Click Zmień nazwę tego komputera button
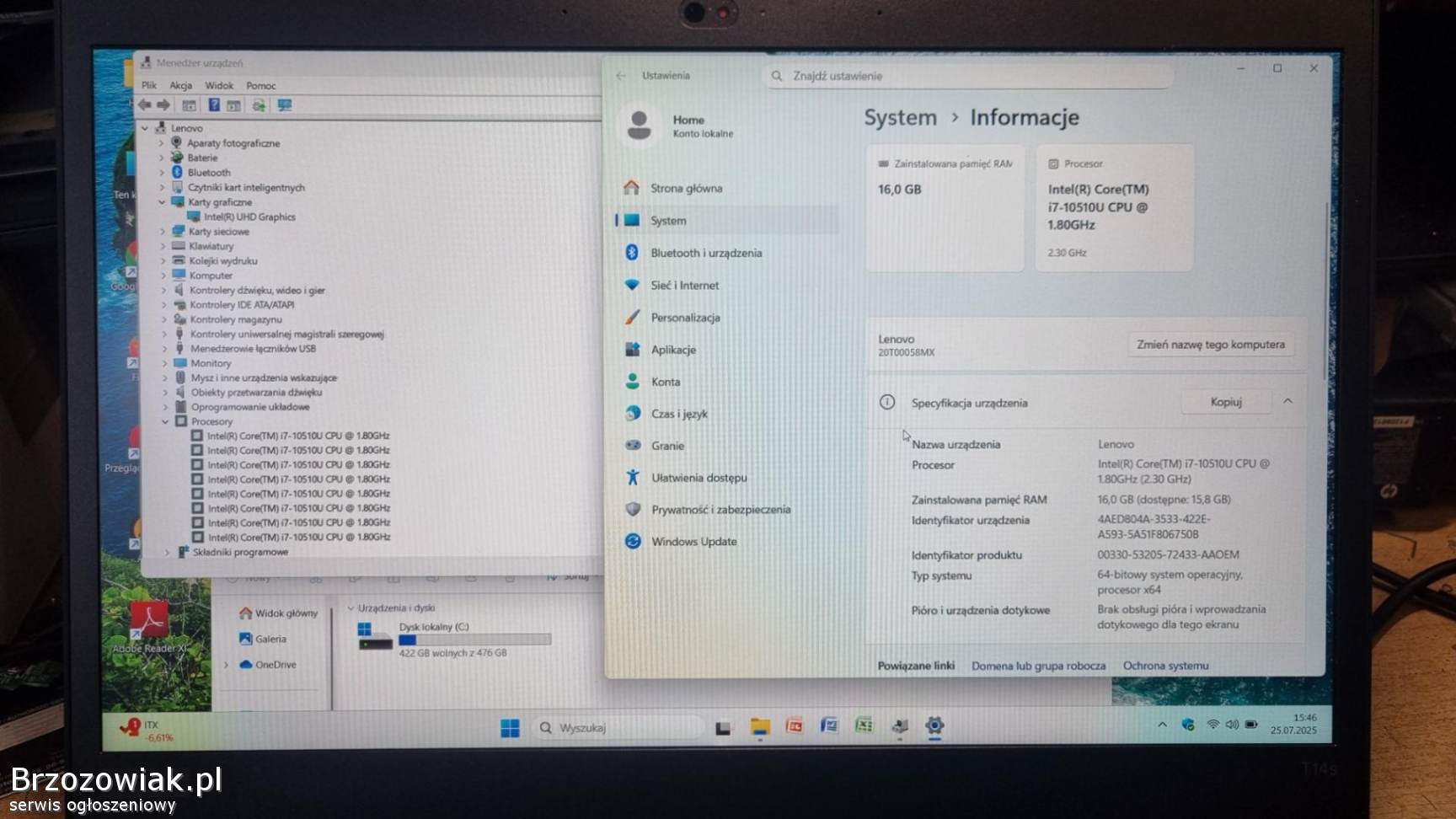Viewport: 1456px width, 819px height. pyautogui.click(x=1210, y=345)
